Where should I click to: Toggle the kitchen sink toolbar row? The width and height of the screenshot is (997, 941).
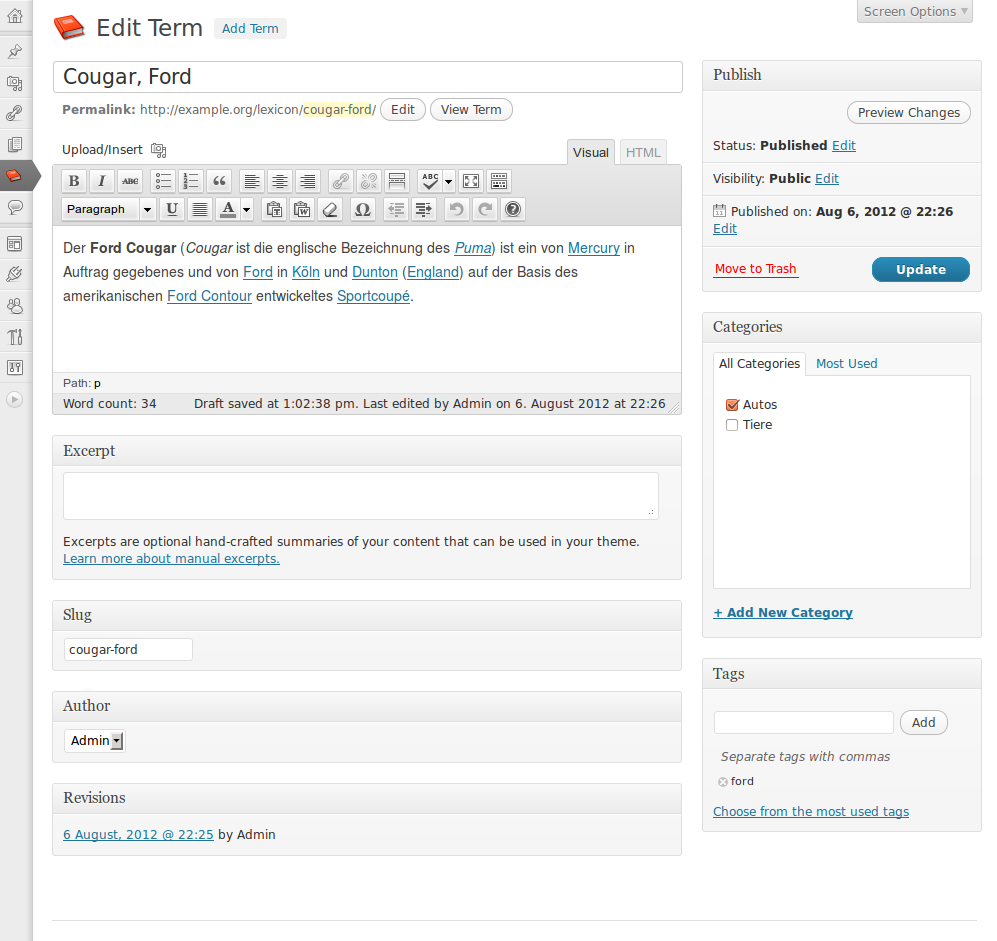coord(499,181)
